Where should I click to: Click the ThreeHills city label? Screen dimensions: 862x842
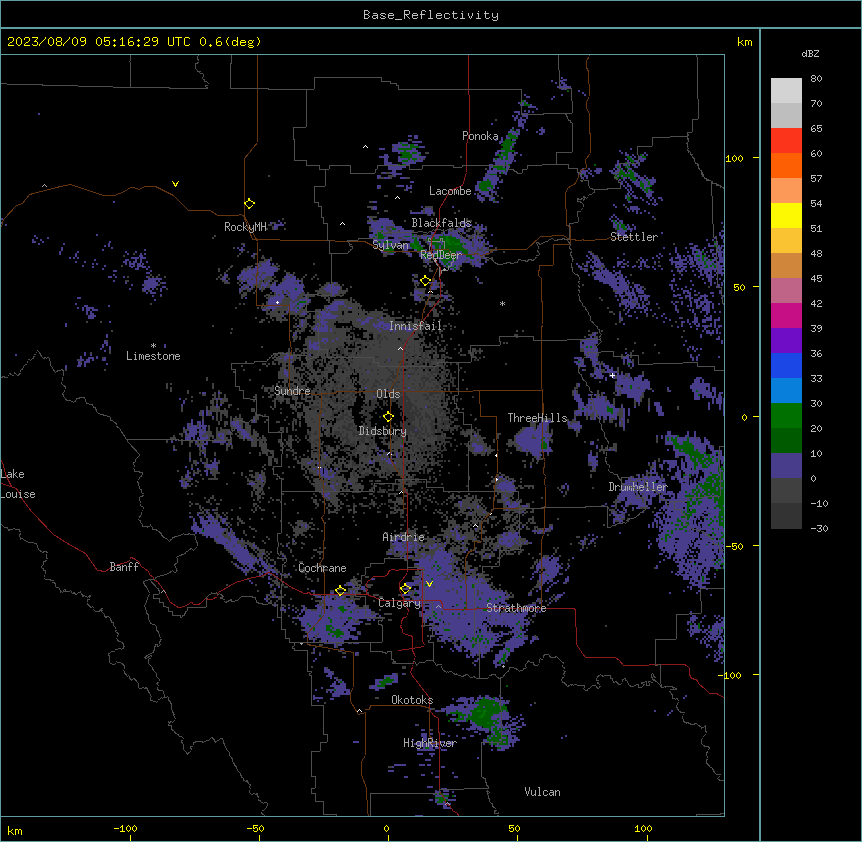coord(537,418)
